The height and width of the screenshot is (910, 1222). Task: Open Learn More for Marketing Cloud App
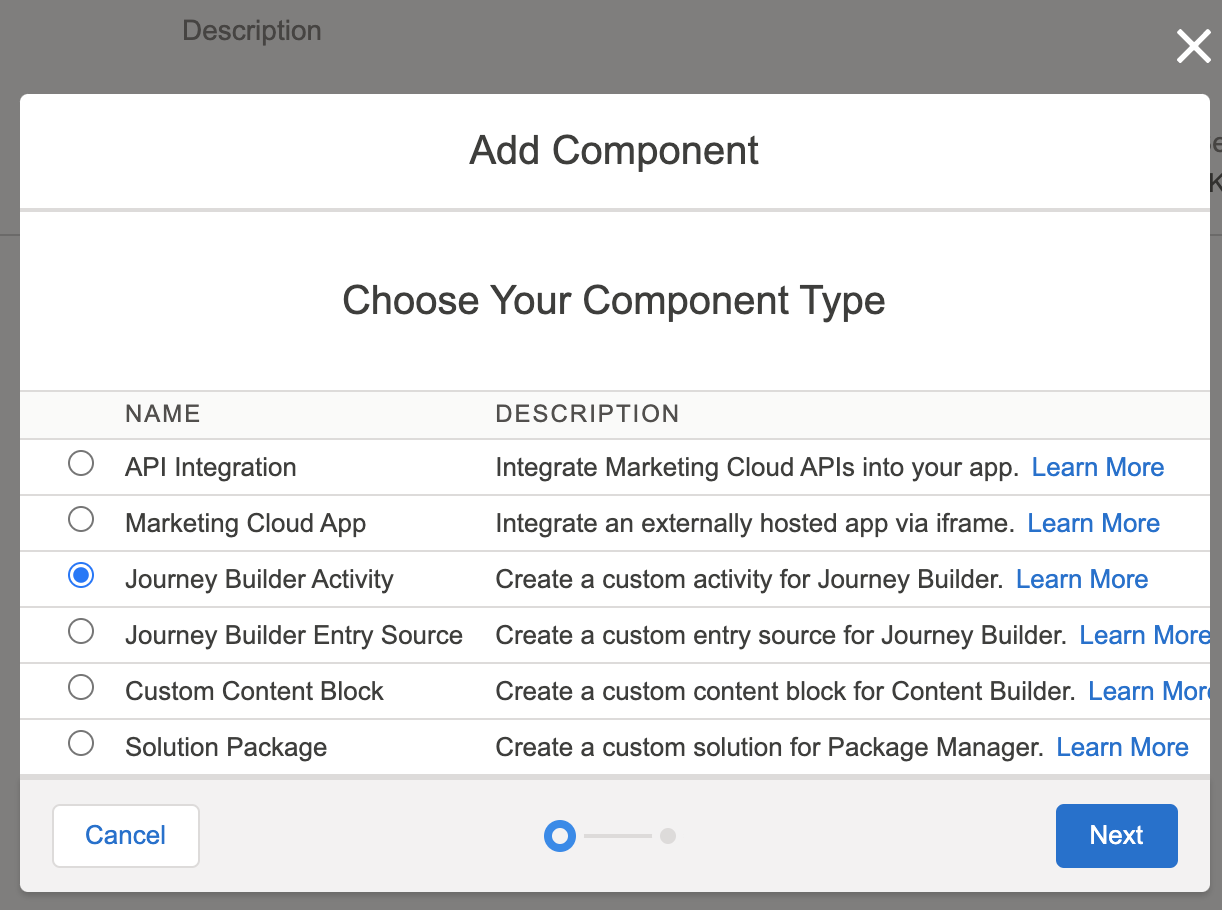[1093, 523]
